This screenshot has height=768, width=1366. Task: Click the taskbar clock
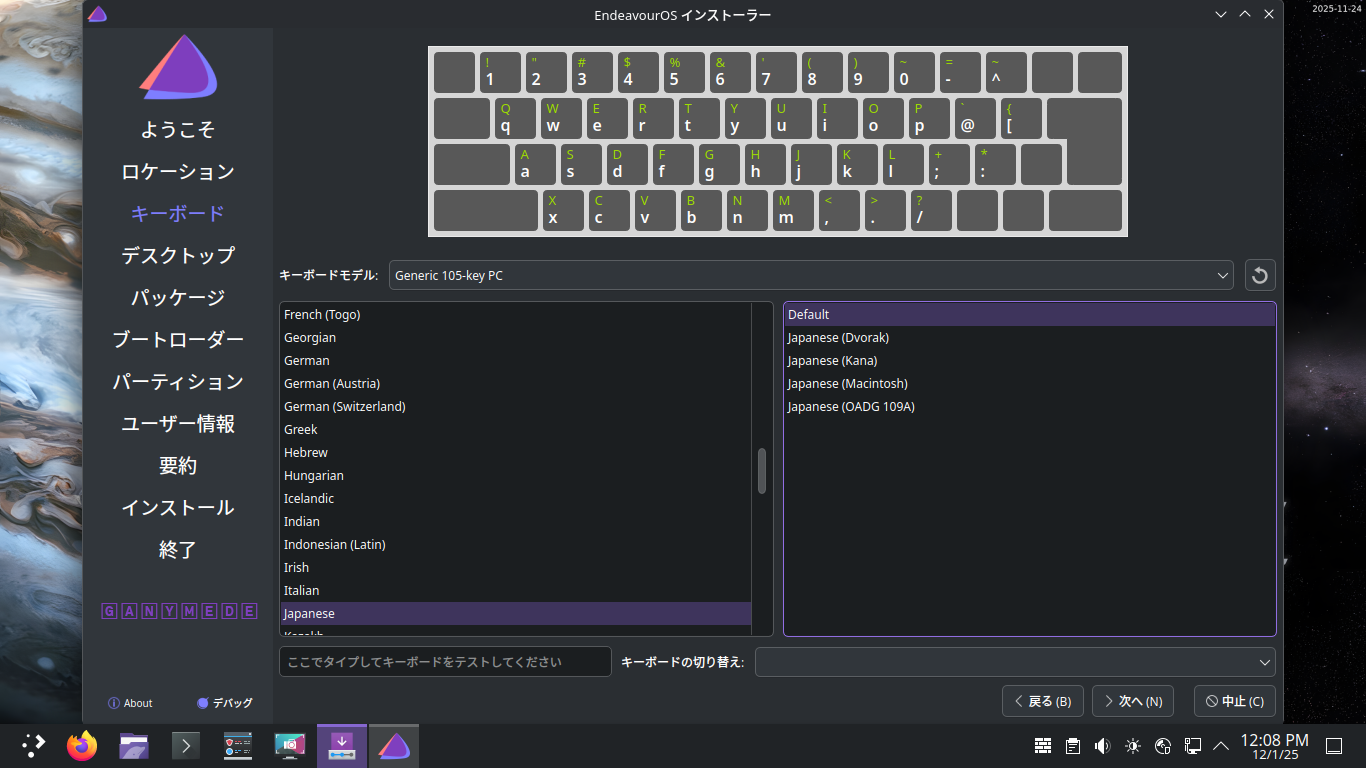(x=1274, y=745)
